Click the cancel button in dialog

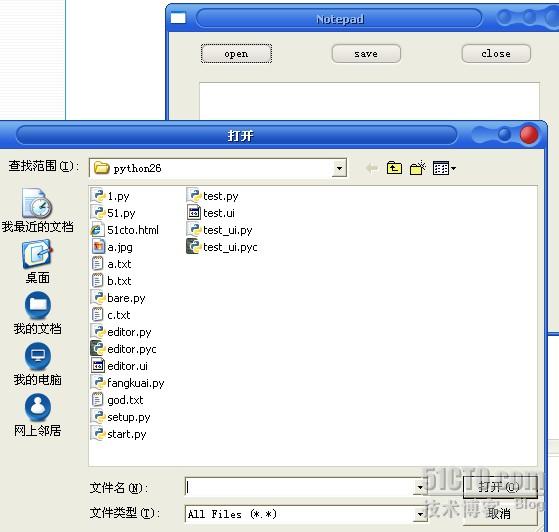(499, 514)
